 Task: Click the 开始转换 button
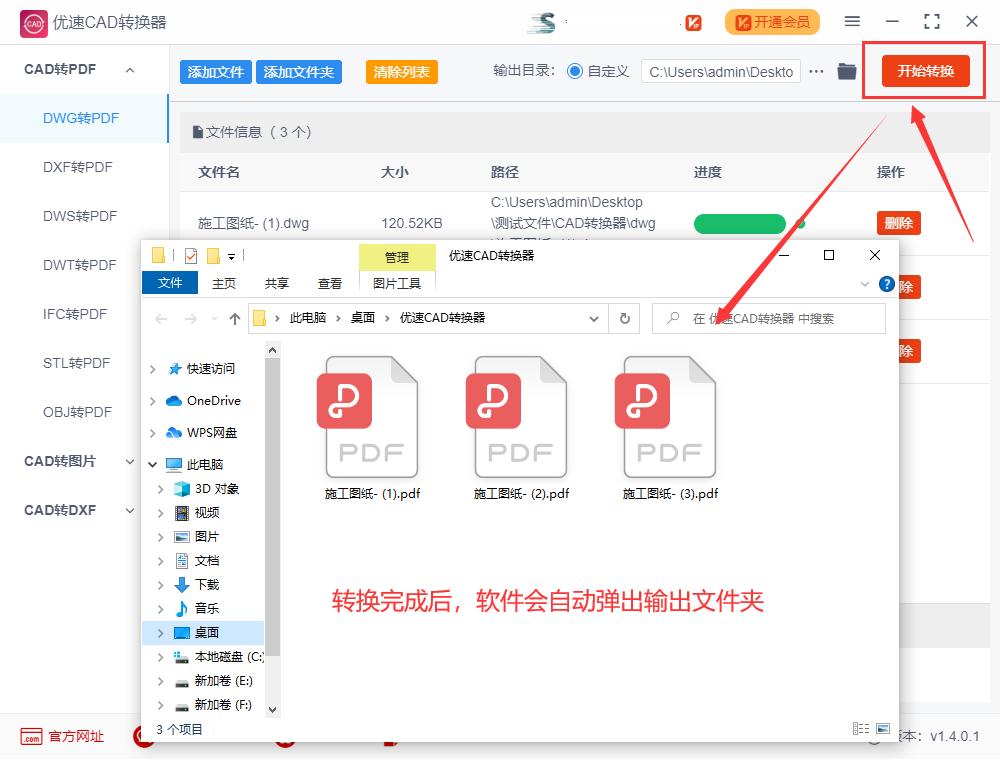coord(924,71)
